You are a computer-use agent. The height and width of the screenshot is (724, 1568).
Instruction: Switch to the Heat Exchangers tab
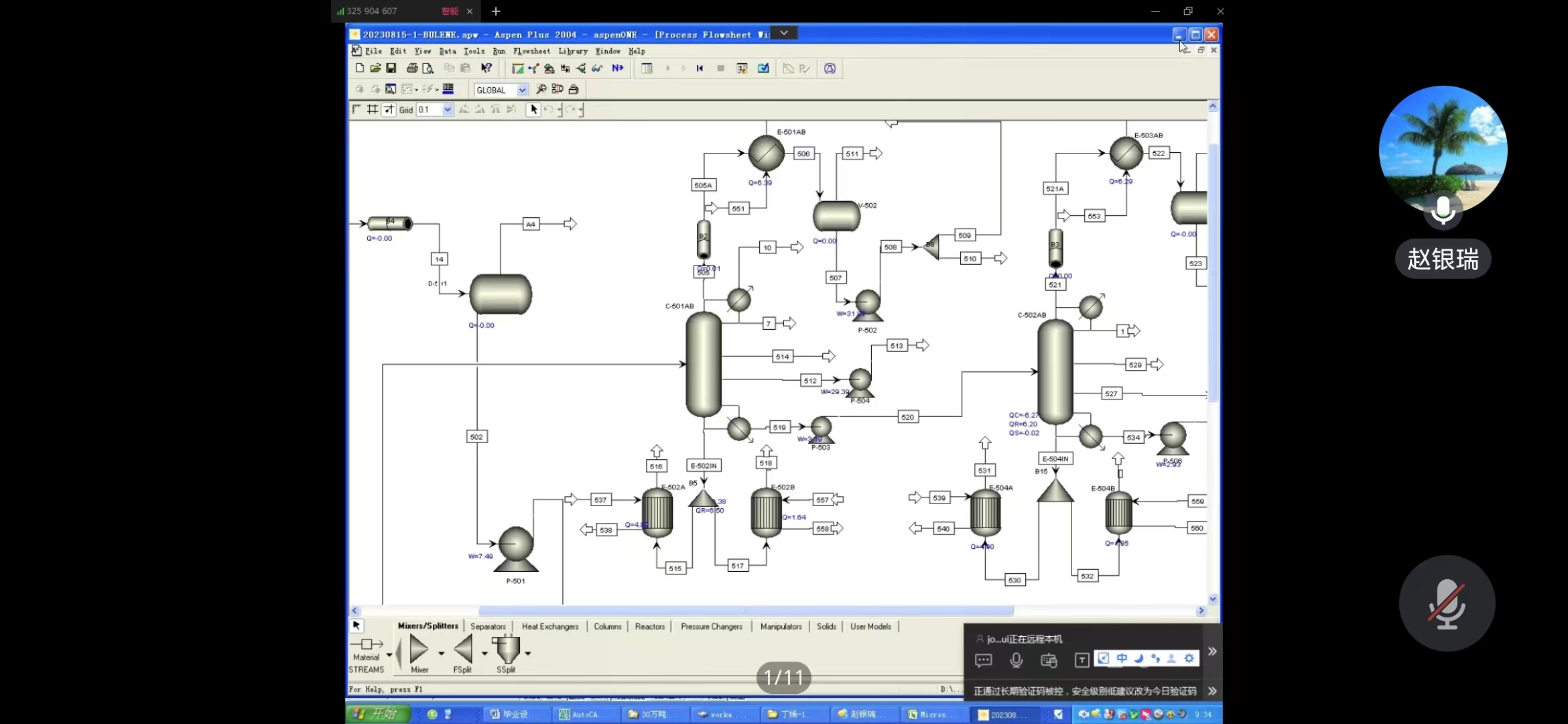pyautogui.click(x=550, y=626)
